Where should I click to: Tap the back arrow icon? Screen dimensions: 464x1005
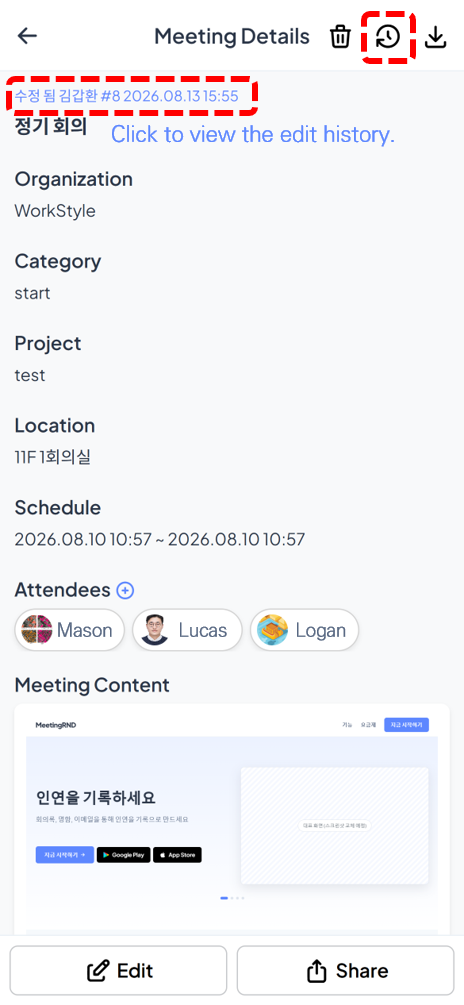tap(27, 37)
